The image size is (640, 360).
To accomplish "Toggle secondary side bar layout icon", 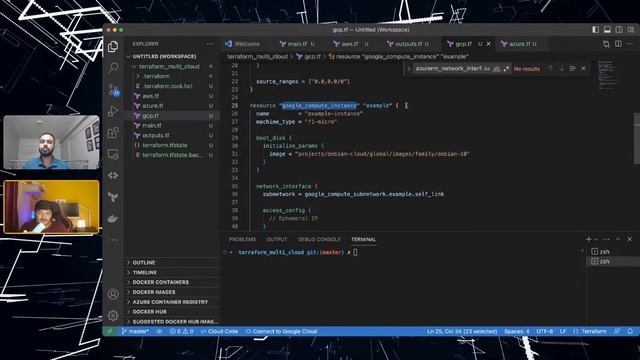I will coord(619,29).
